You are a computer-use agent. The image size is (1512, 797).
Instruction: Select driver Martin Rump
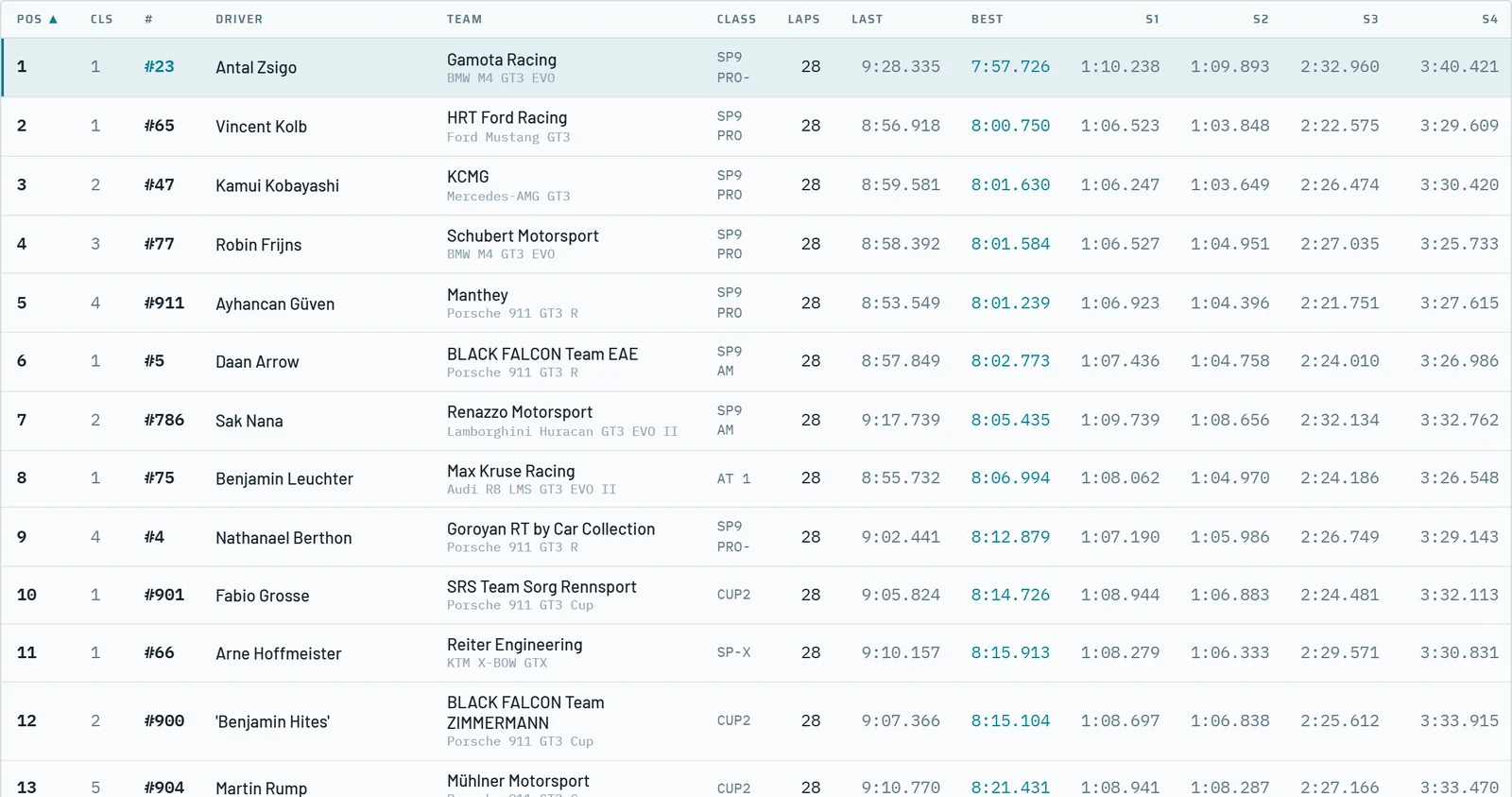coord(261,788)
